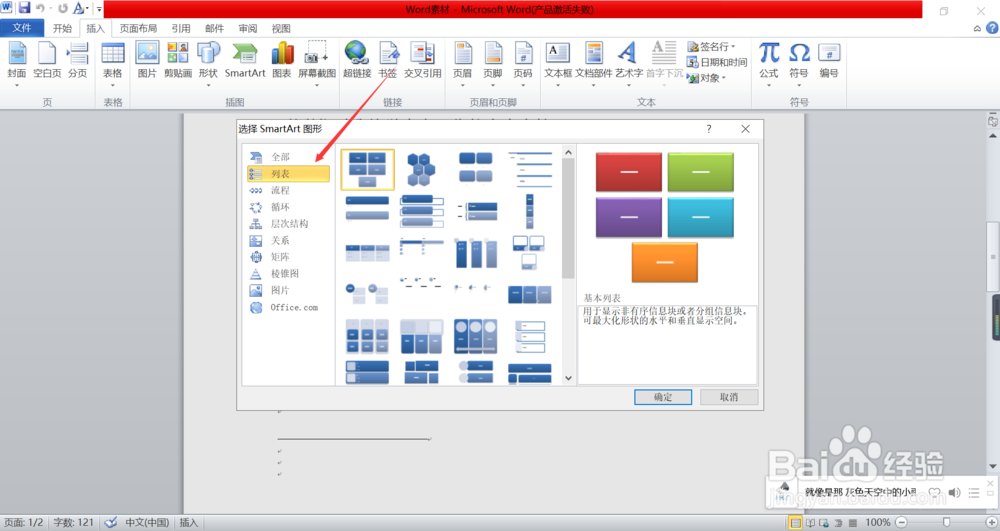This screenshot has height=531, width=1000.
Task: Select the Relationship (关系) category
Action: click(288, 240)
